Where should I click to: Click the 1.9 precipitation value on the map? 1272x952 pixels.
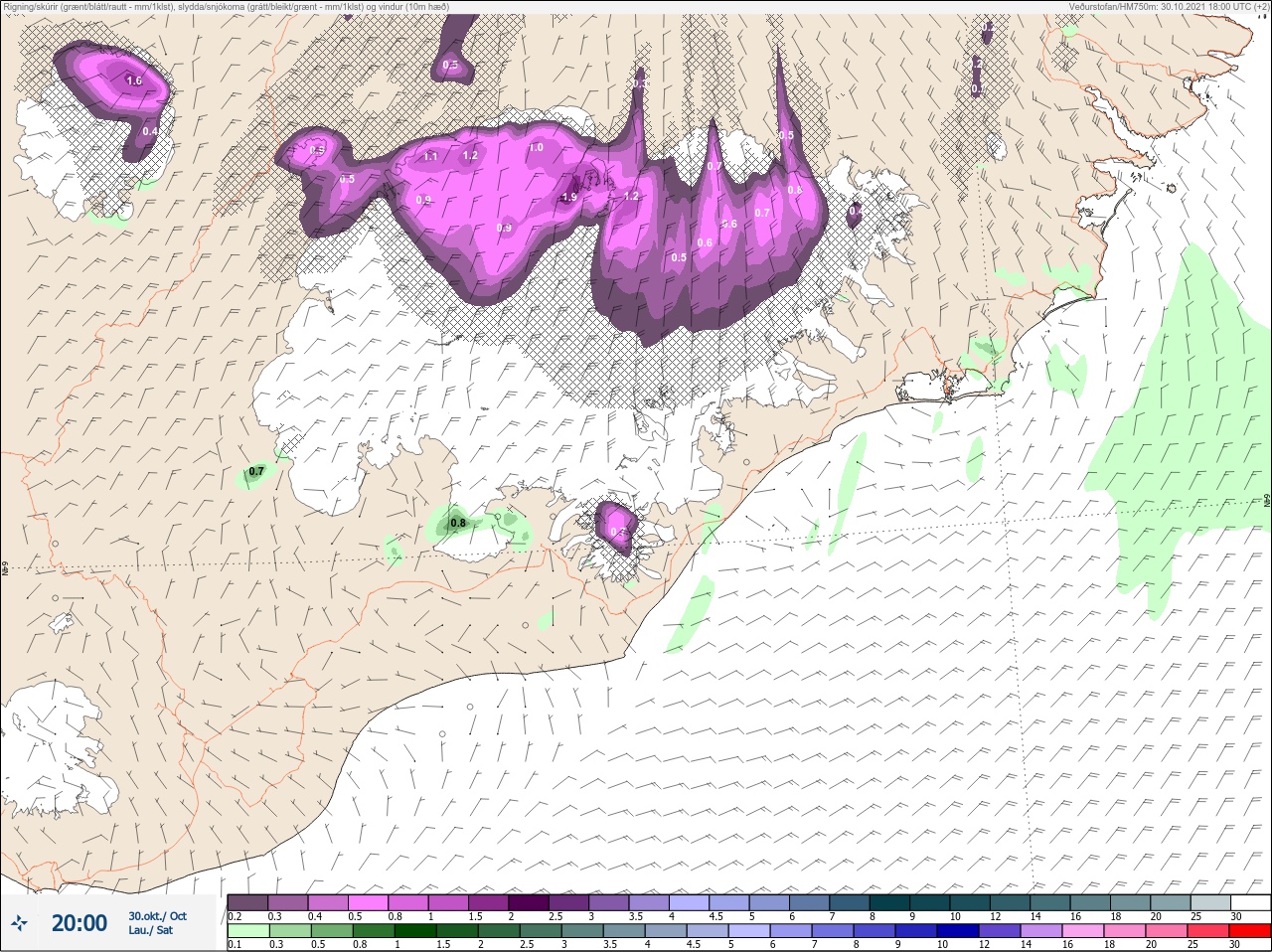coord(569,198)
